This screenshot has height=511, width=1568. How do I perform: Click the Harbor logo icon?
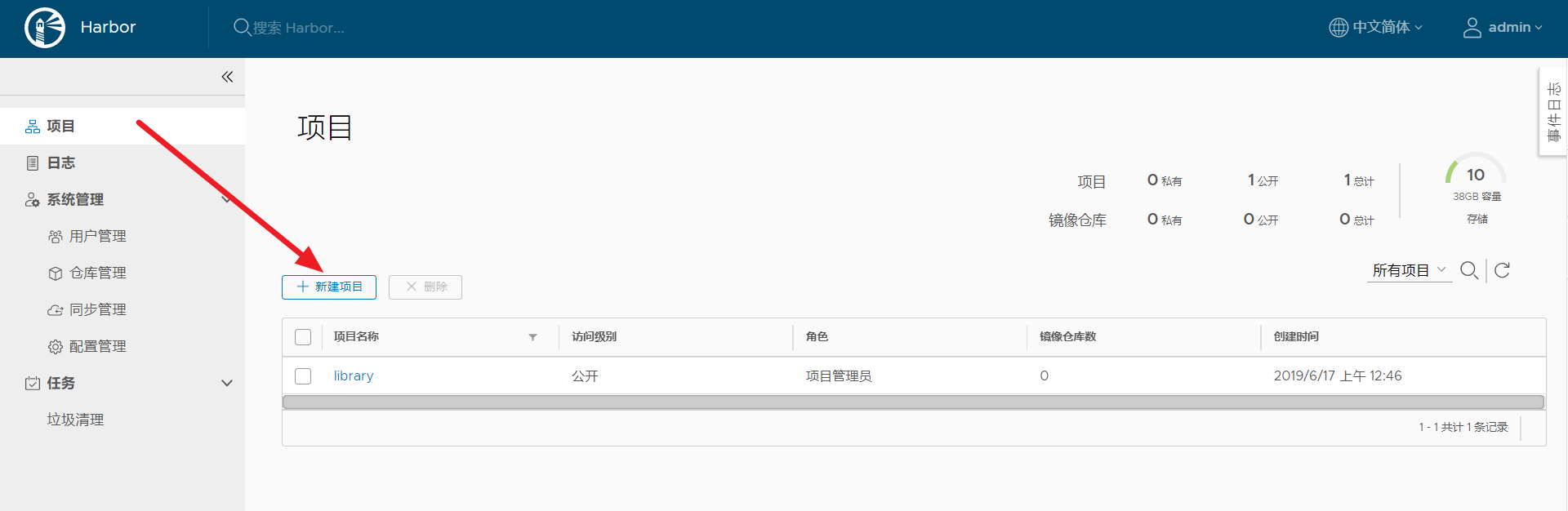(45, 28)
